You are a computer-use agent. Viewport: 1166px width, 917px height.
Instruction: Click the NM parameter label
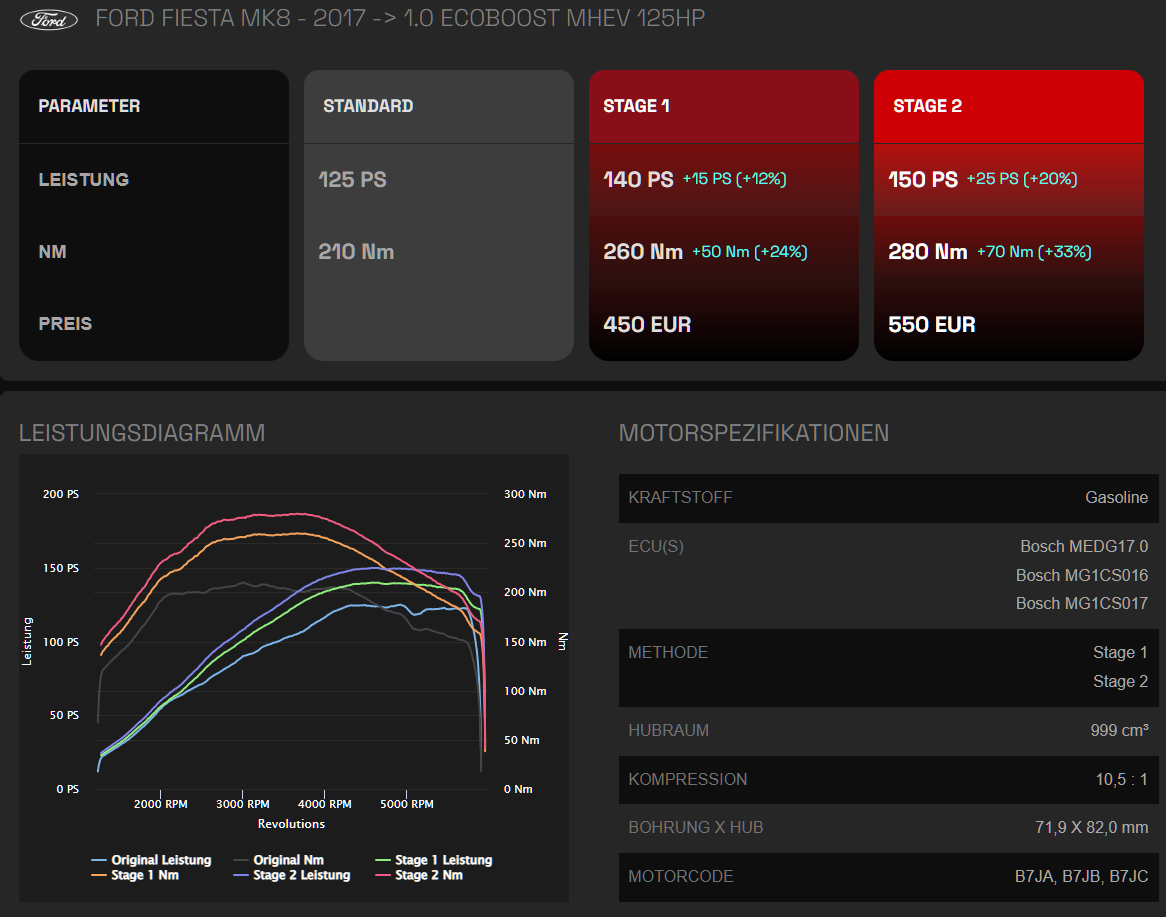(x=53, y=252)
